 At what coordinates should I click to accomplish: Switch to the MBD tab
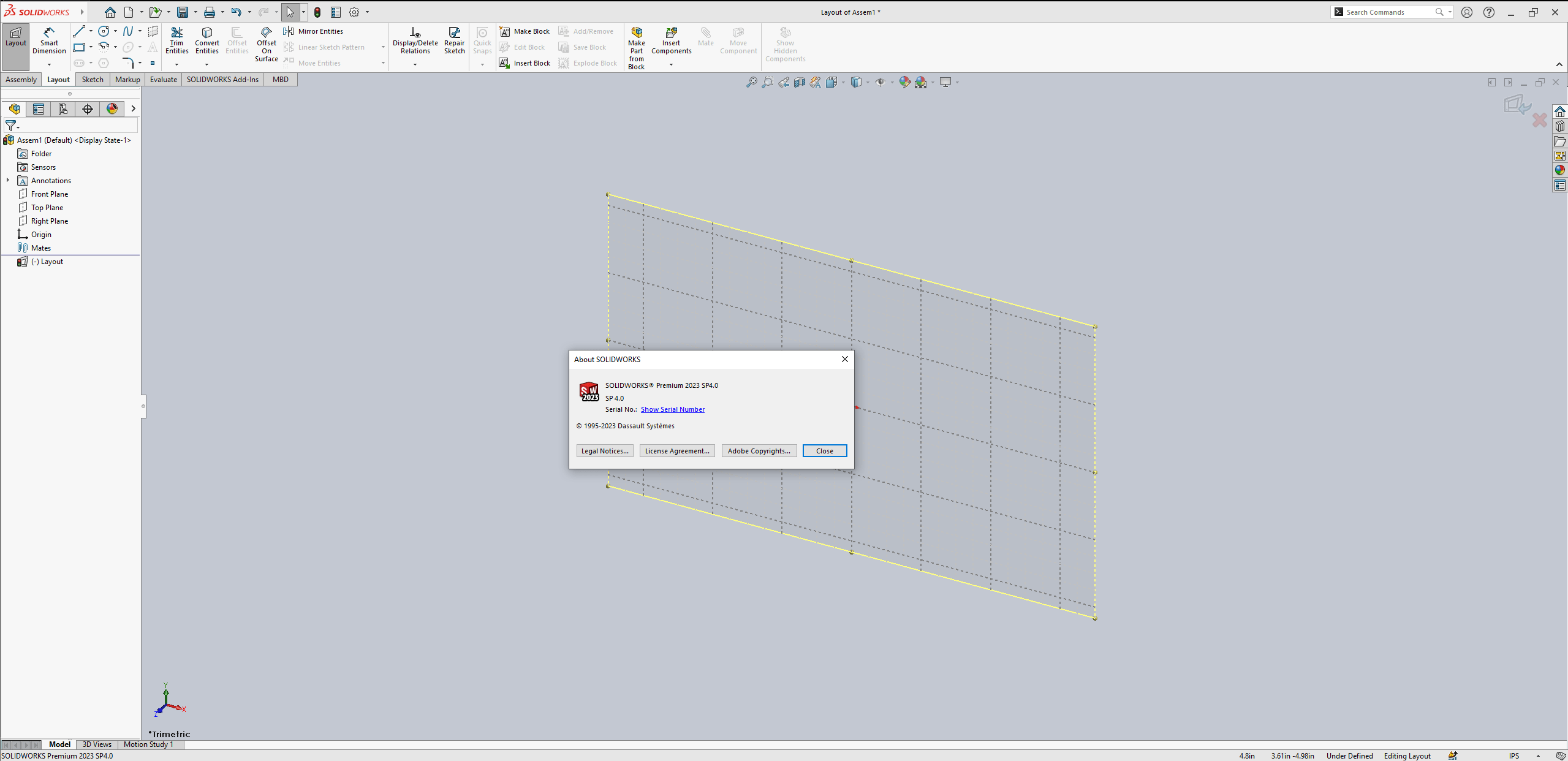click(281, 80)
